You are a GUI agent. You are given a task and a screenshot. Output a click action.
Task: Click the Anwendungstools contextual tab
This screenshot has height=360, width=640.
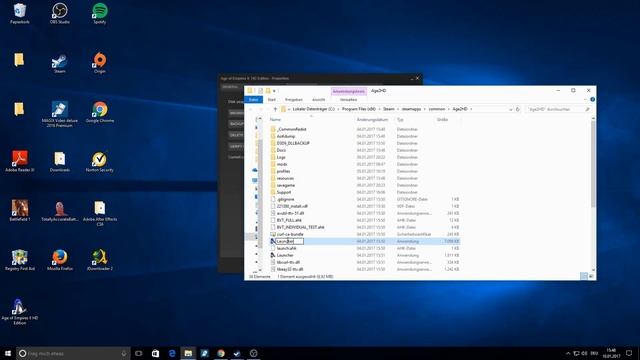[348, 91]
